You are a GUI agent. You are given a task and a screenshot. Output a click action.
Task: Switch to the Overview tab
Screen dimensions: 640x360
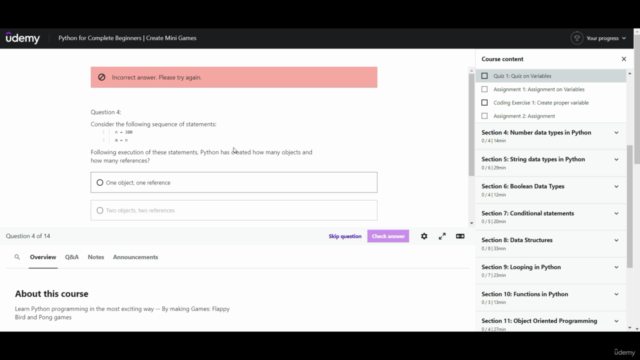[43, 257]
